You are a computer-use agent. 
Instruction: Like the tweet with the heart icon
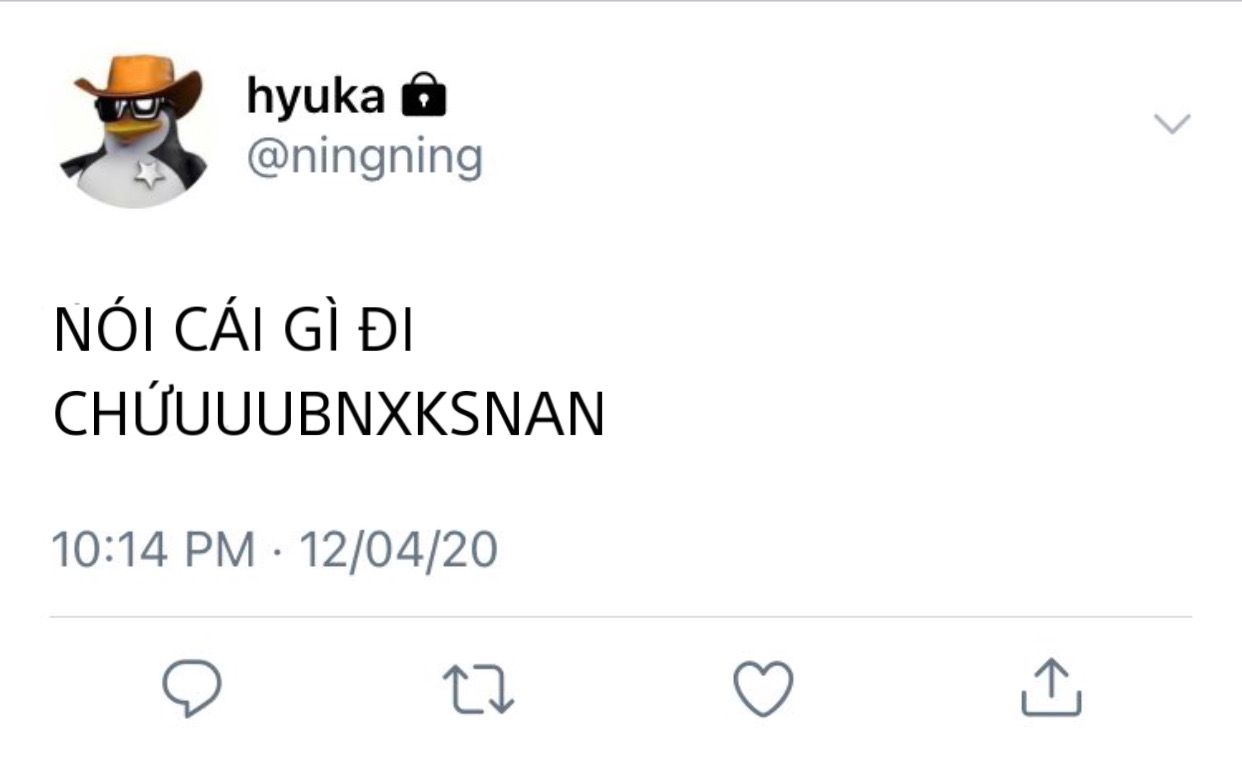pyautogui.click(x=763, y=688)
